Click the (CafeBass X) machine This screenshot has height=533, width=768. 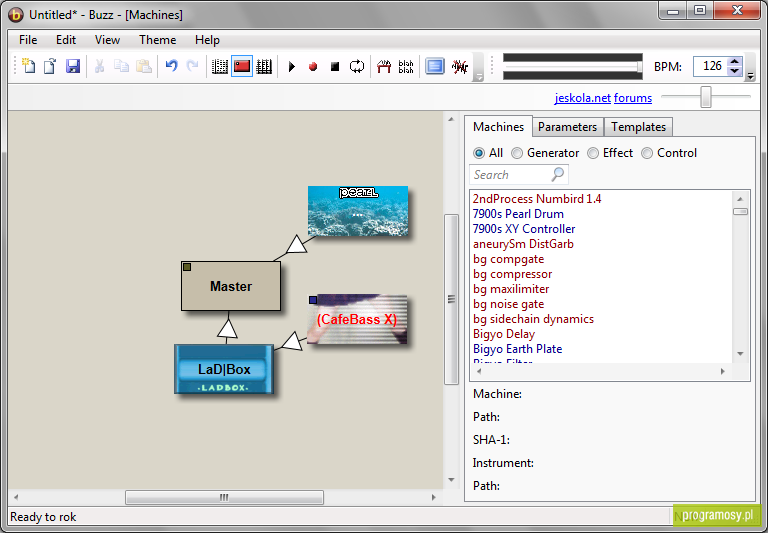357,319
